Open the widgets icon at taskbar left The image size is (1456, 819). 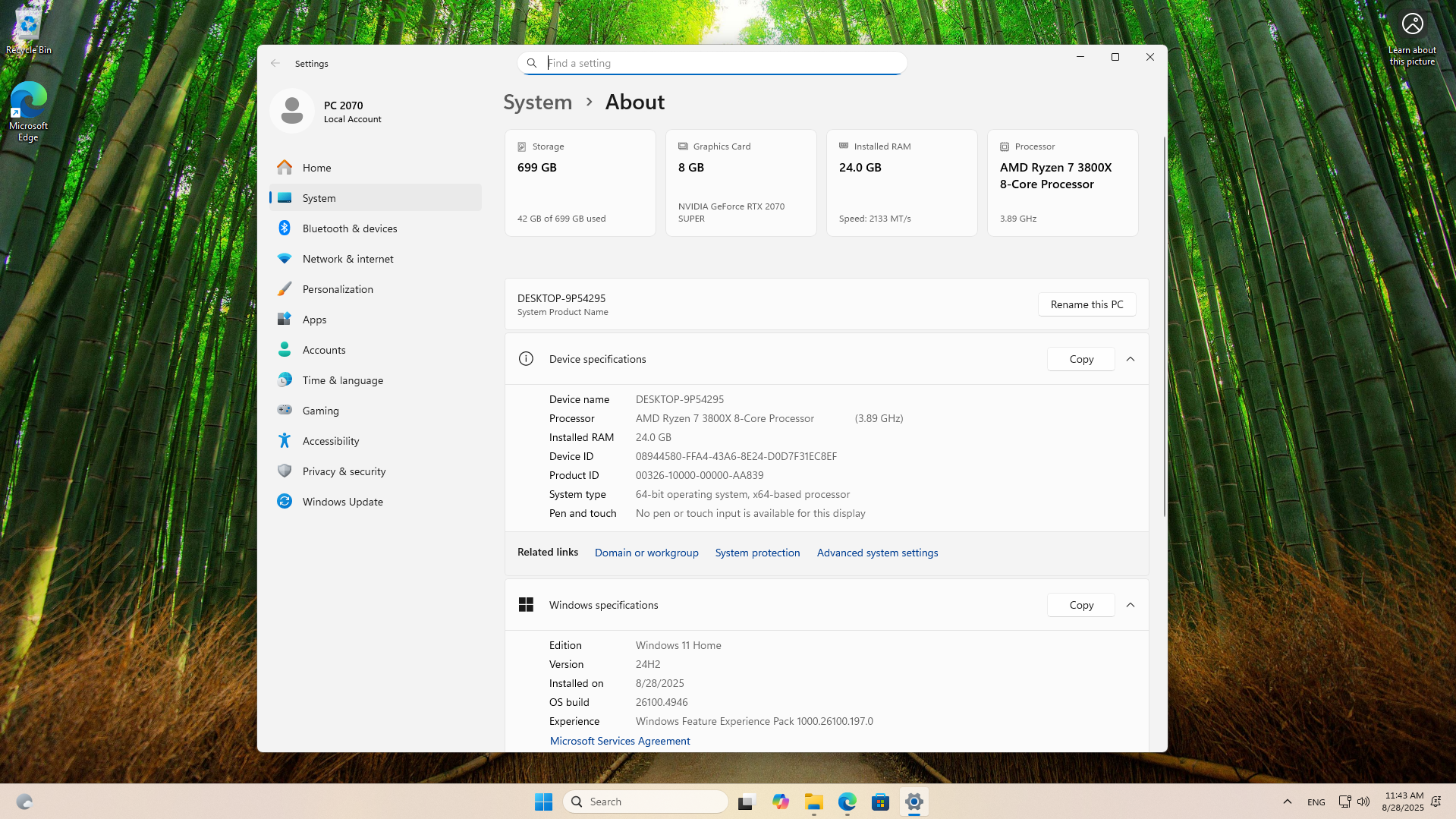tap(24, 802)
